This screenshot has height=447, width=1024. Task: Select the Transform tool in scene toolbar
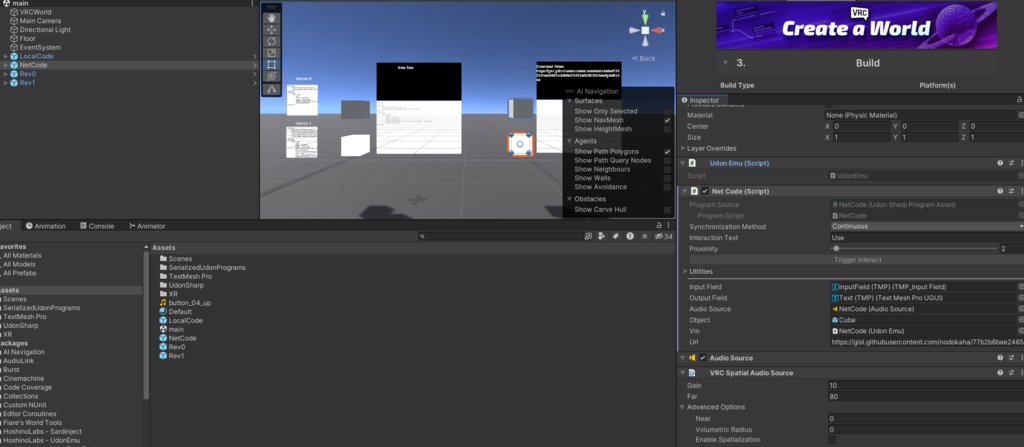[x=272, y=76]
